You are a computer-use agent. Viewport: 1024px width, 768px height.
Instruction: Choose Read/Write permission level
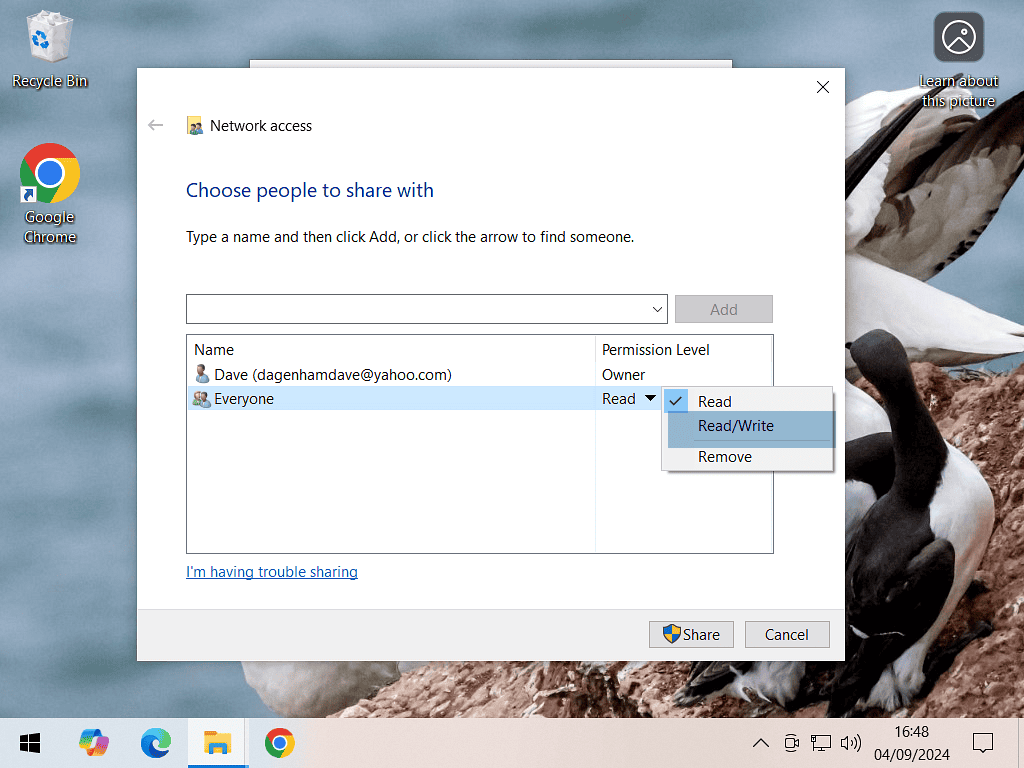coord(735,426)
